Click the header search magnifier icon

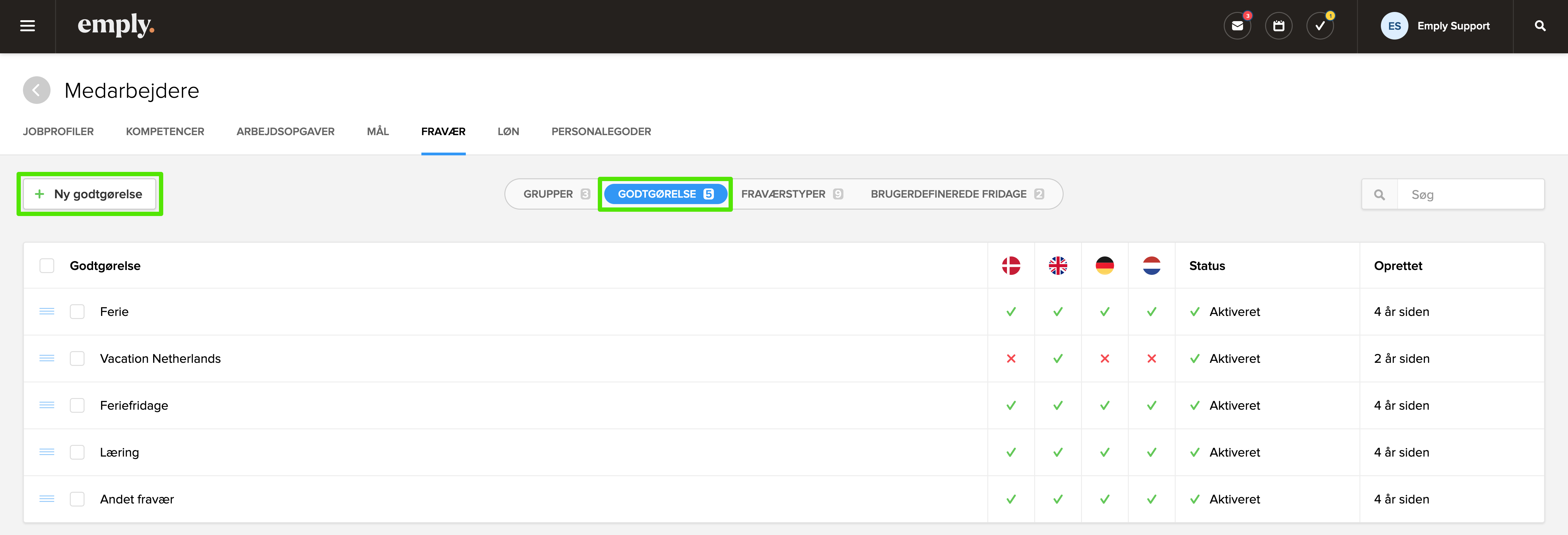[x=1540, y=26]
